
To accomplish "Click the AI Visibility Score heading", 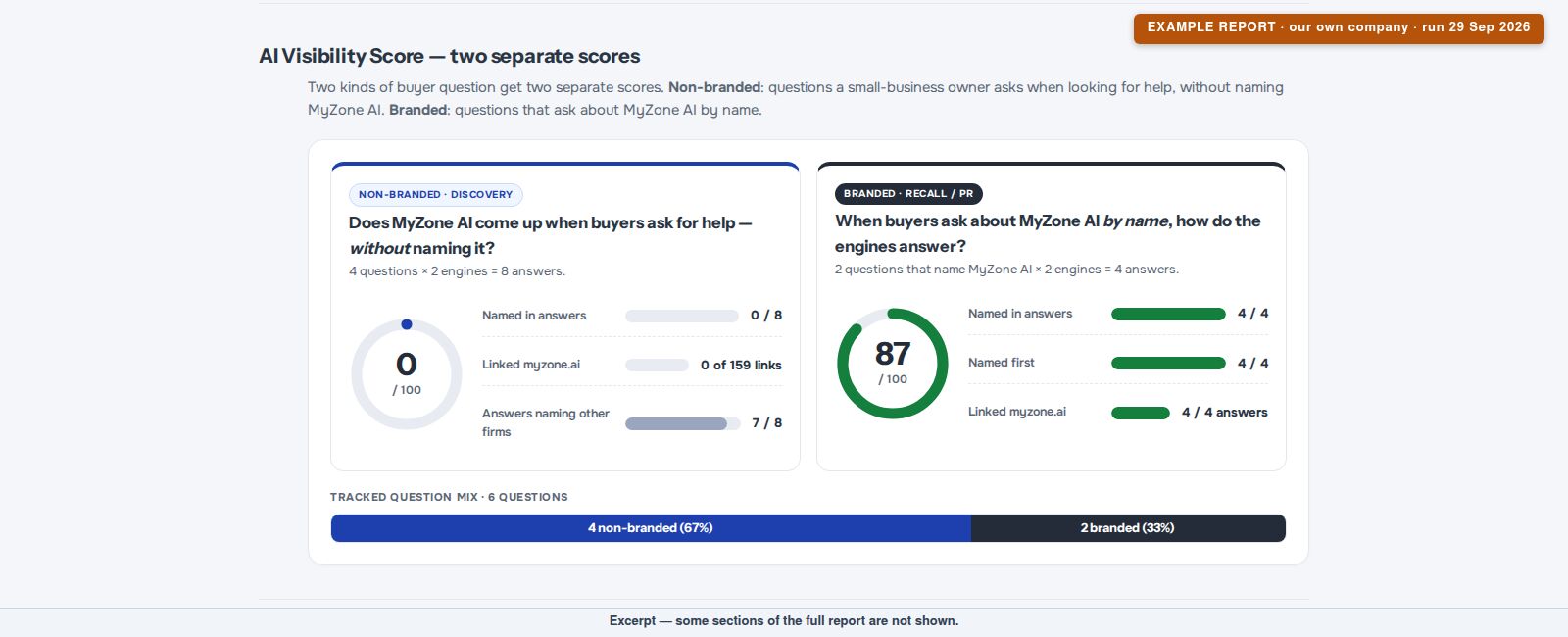I will [x=450, y=56].
